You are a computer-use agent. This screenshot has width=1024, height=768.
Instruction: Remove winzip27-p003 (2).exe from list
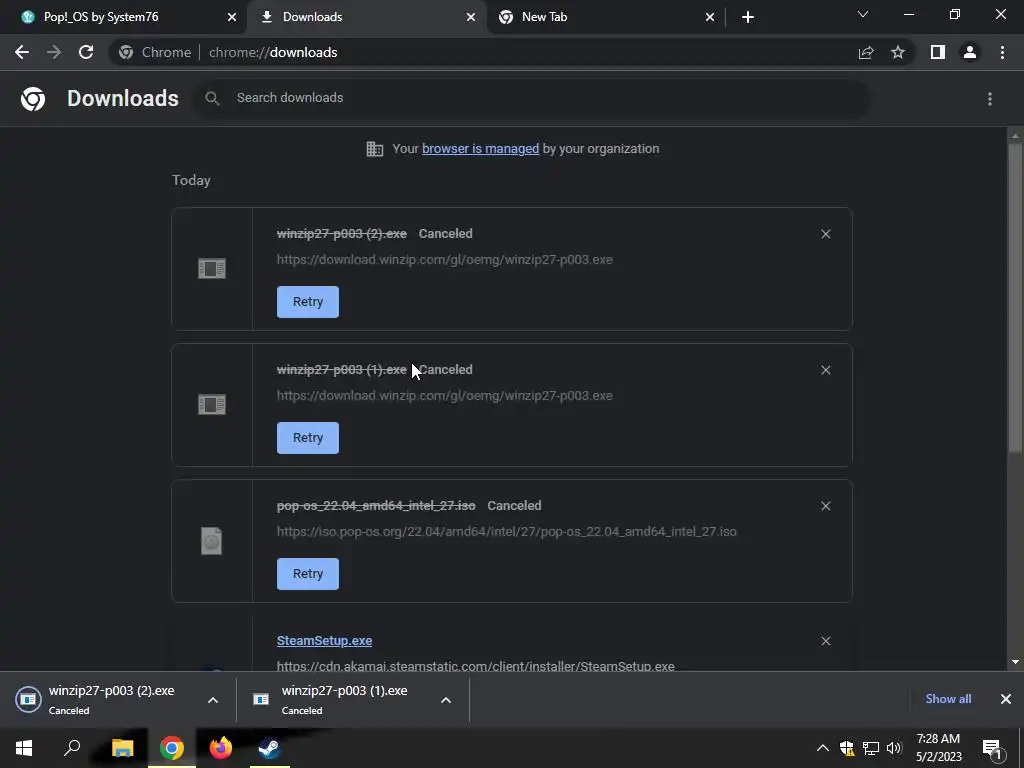click(x=825, y=234)
